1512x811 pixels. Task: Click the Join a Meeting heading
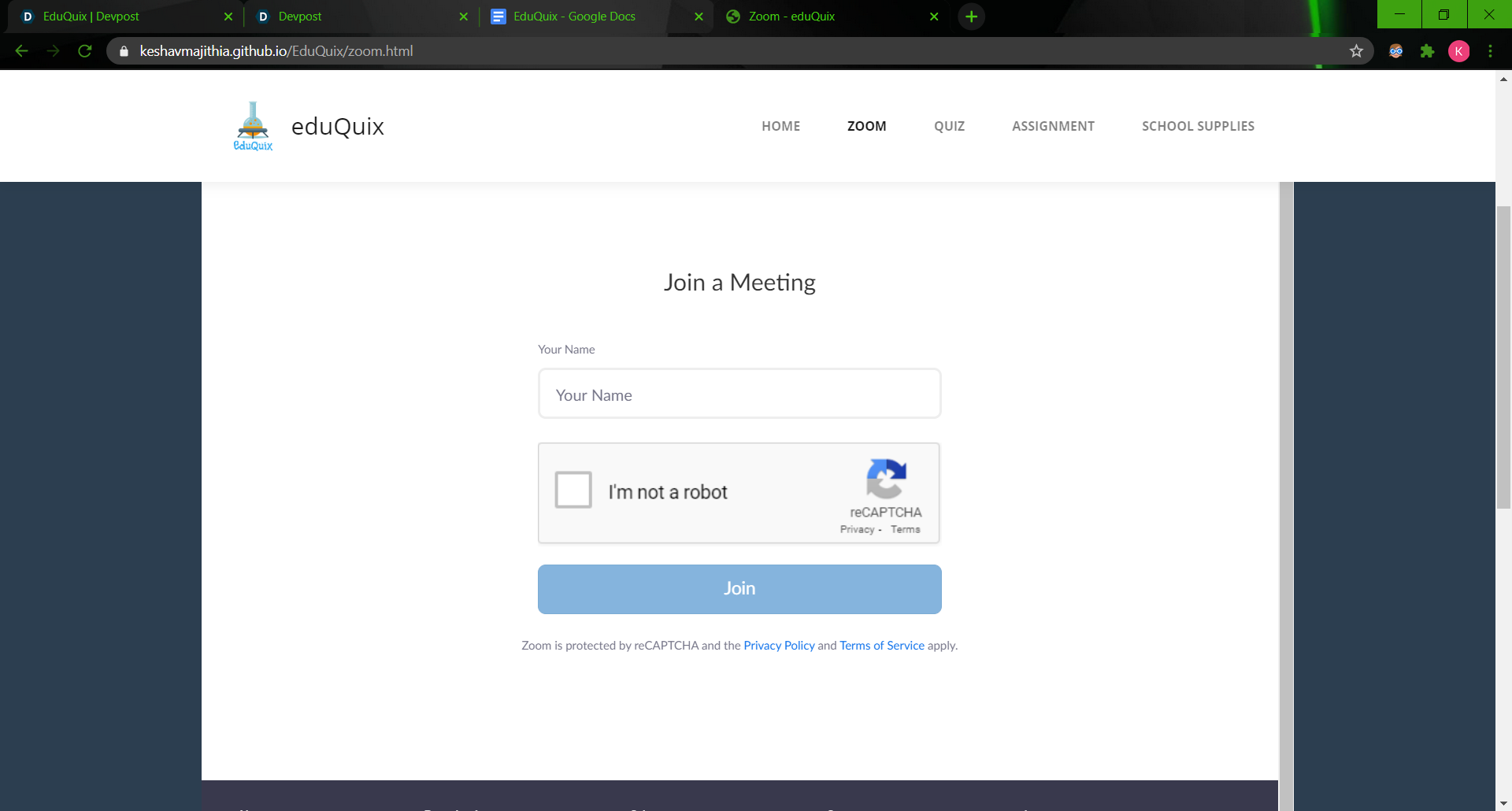point(739,283)
